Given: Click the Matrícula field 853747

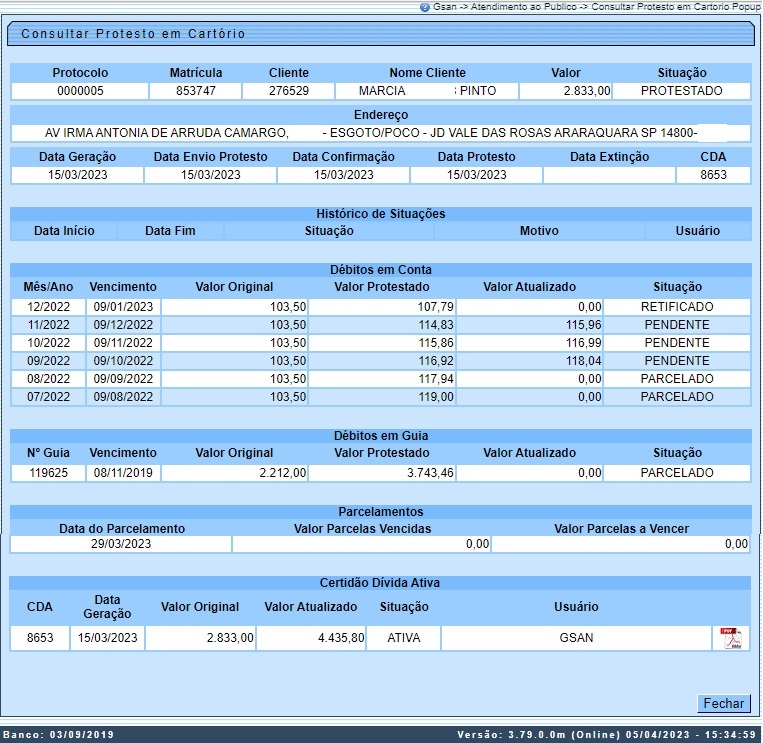Looking at the screenshot, I should click(x=195, y=91).
